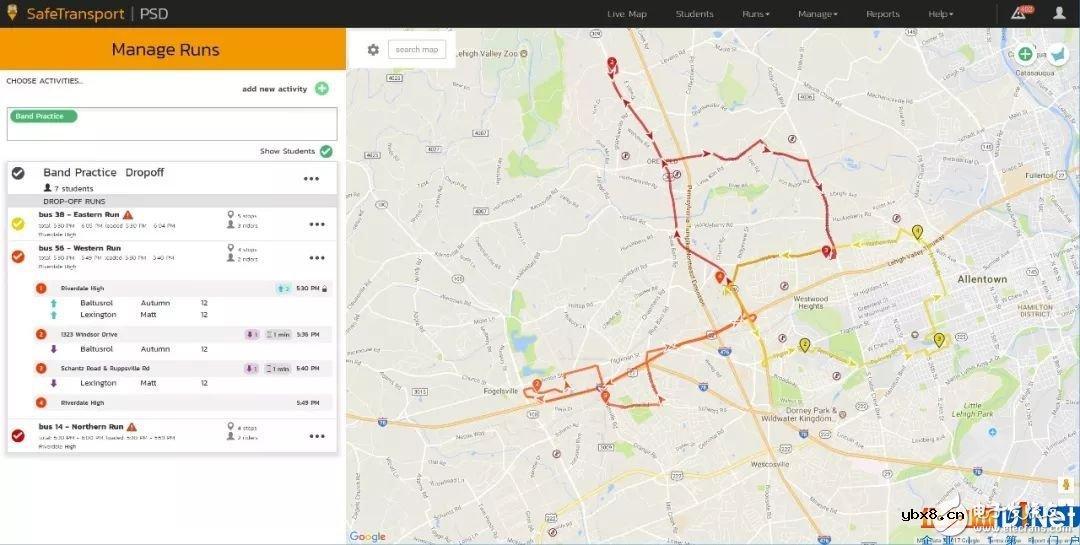
Task: Open the Help dropdown menu
Action: pos(940,14)
